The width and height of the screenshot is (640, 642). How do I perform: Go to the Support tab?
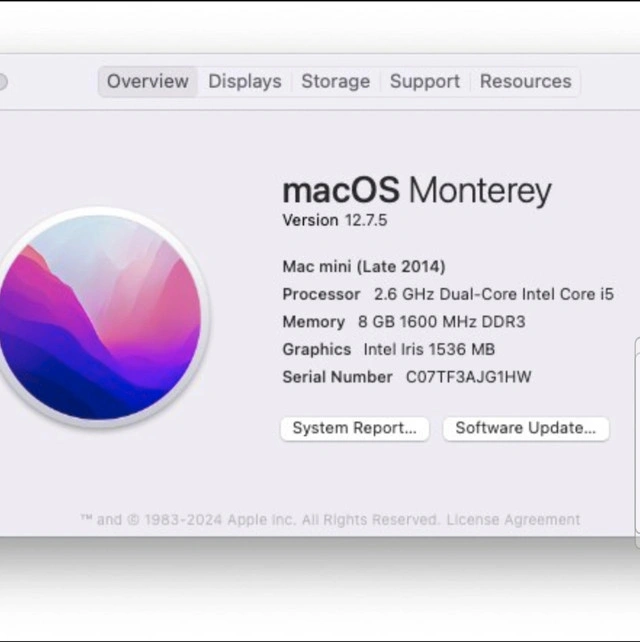(424, 82)
